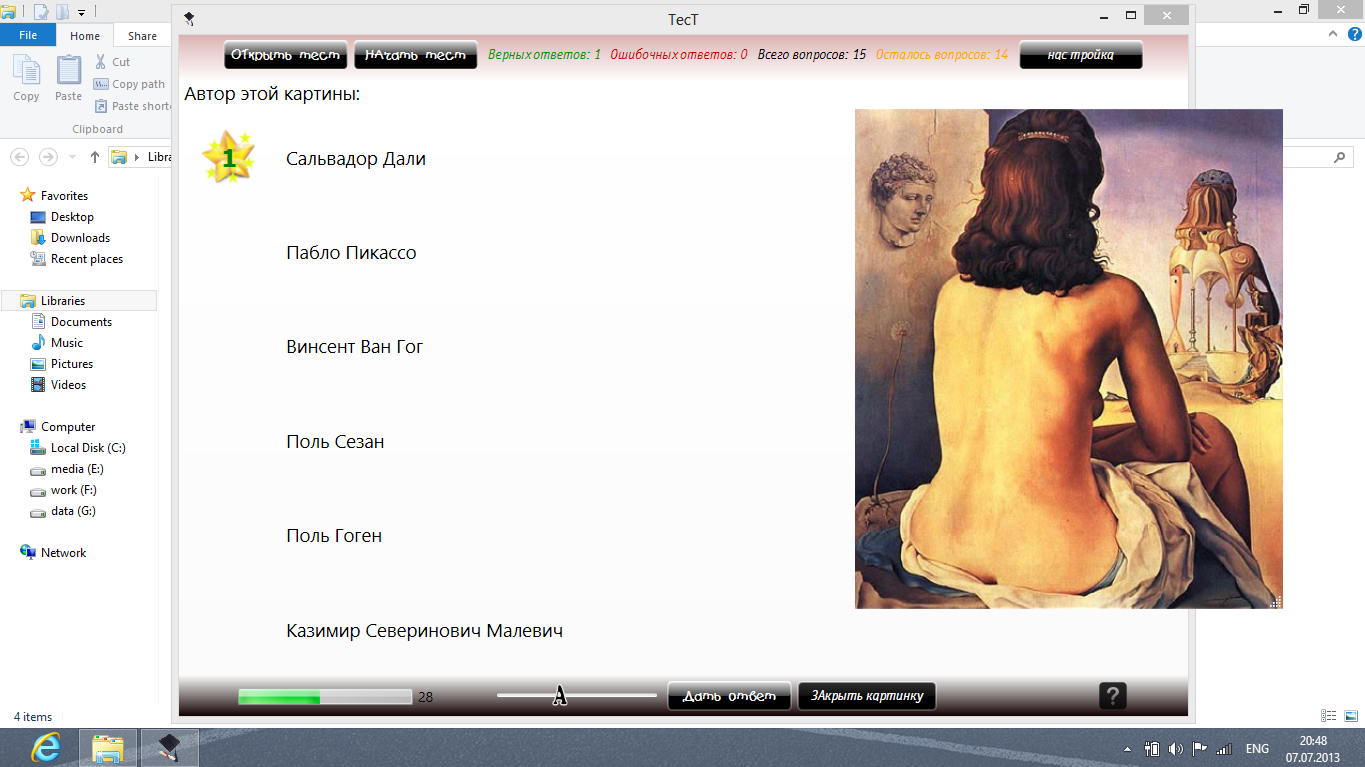Click the green time progress bar

click(325, 697)
